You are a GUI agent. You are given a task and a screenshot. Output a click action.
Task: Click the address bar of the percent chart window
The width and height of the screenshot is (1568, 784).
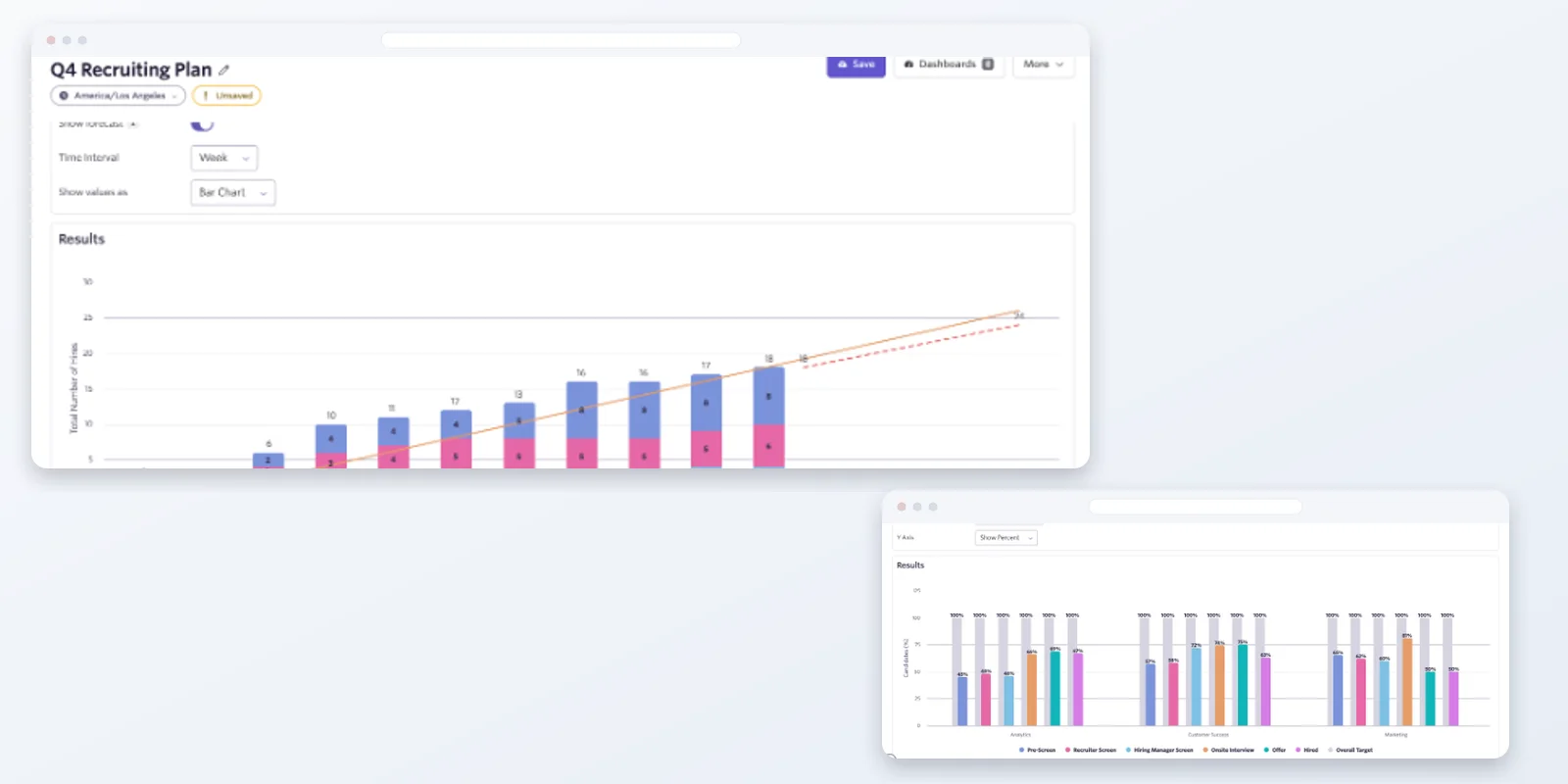1196,507
